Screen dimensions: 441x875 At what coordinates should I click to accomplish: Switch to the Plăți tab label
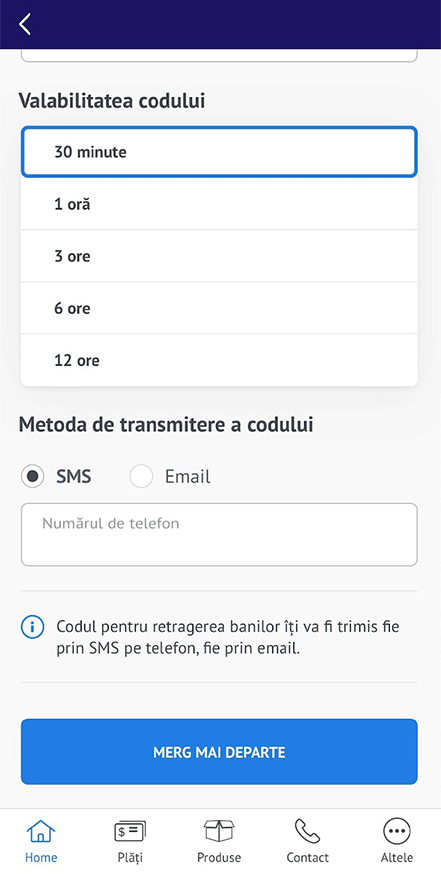pos(130,857)
